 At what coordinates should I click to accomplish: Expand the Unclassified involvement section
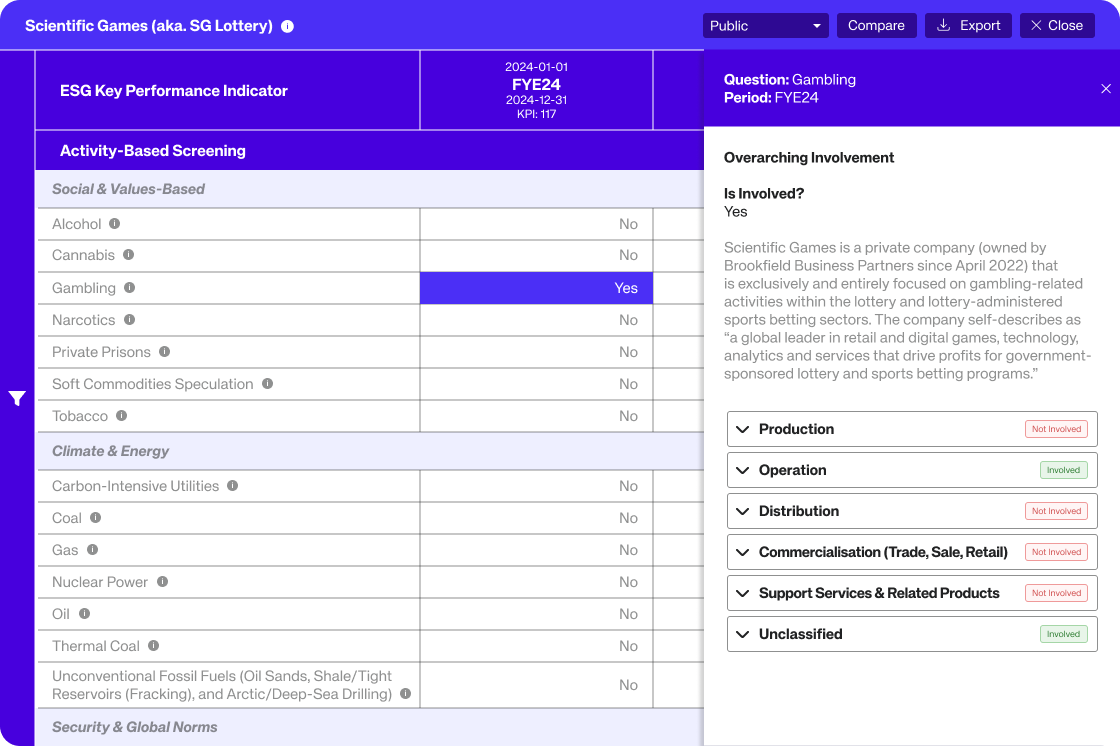(912, 634)
